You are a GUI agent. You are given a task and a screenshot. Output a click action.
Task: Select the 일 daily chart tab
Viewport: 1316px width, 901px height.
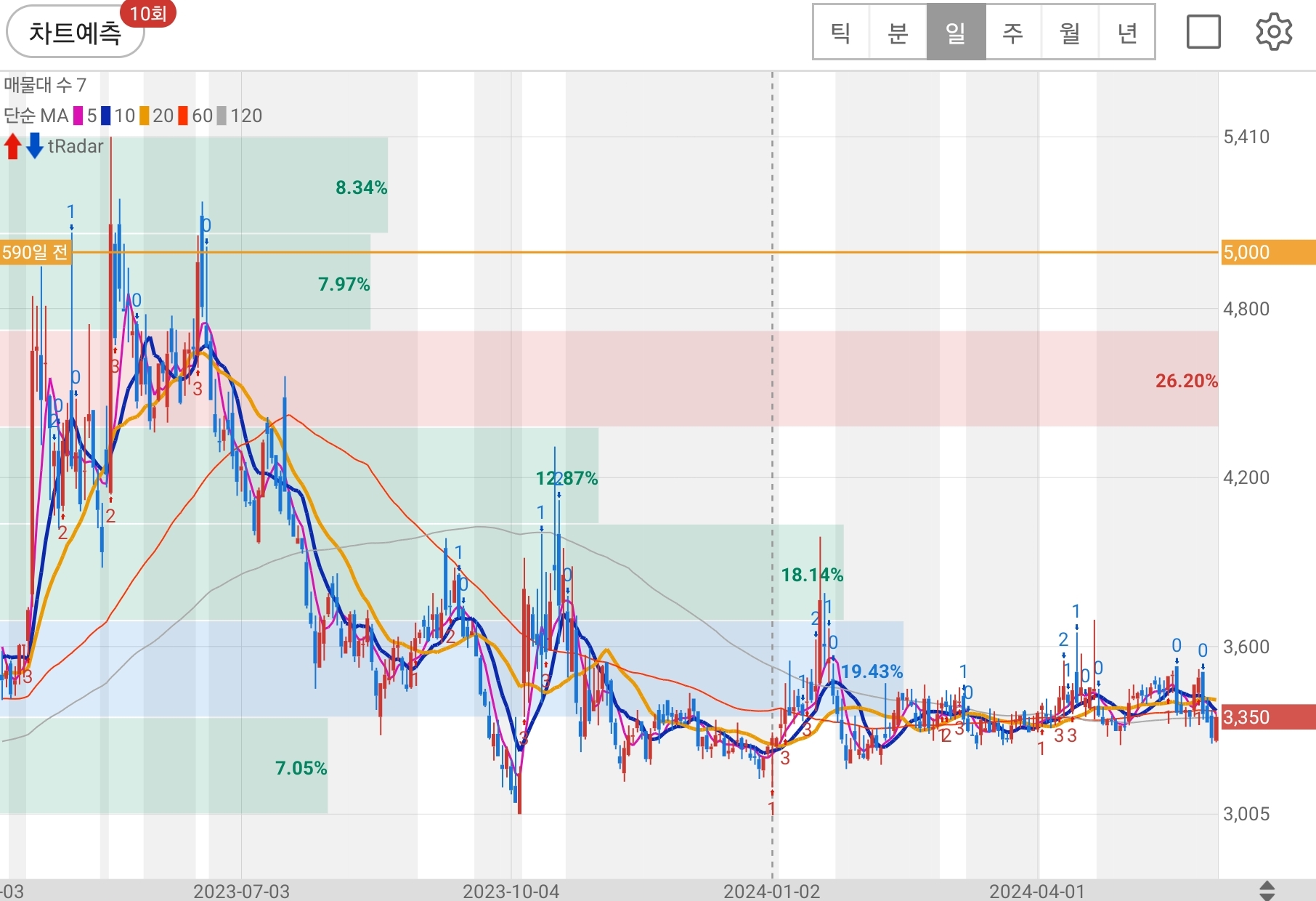(x=956, y=33)
